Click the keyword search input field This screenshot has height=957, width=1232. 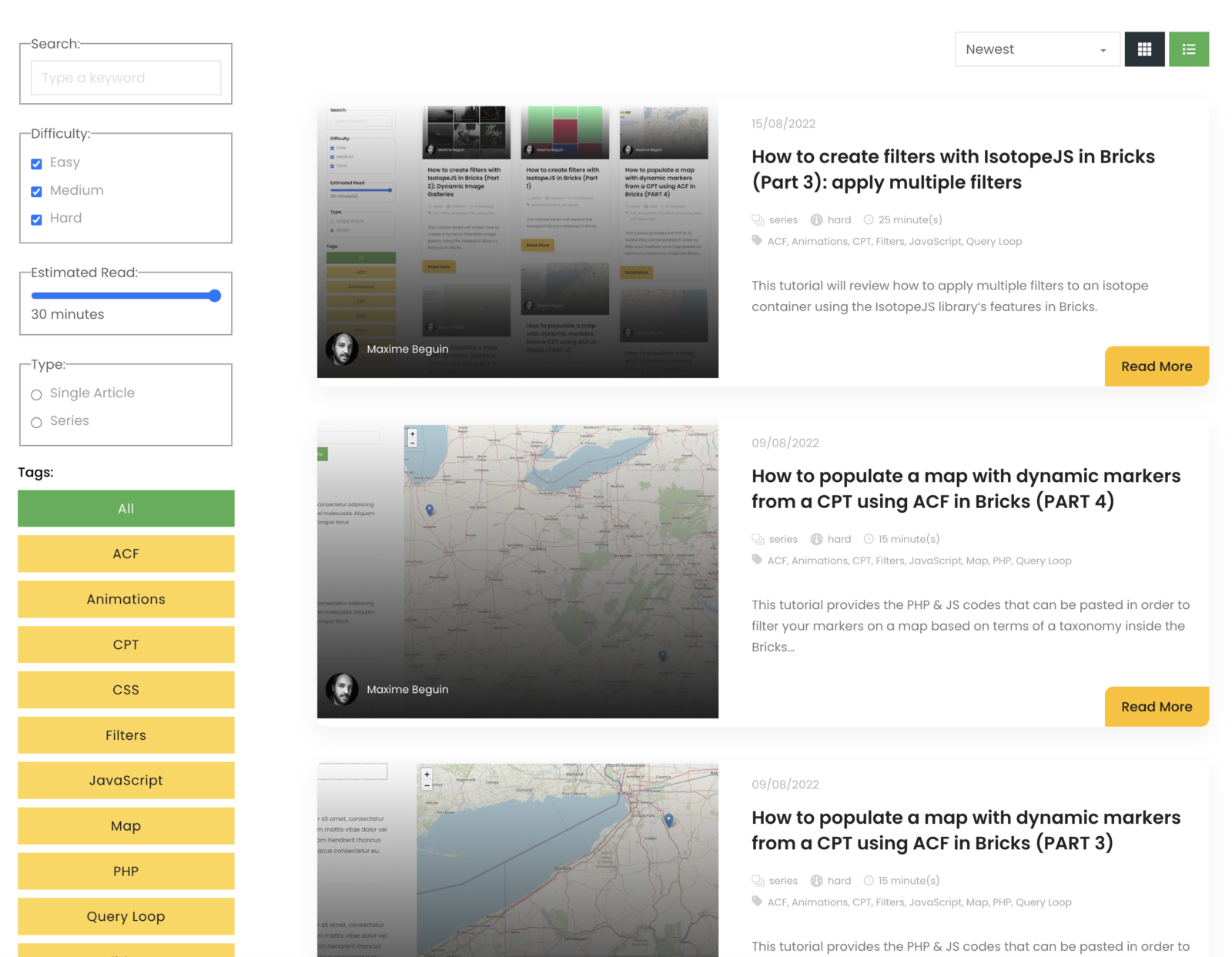point(126,78)
